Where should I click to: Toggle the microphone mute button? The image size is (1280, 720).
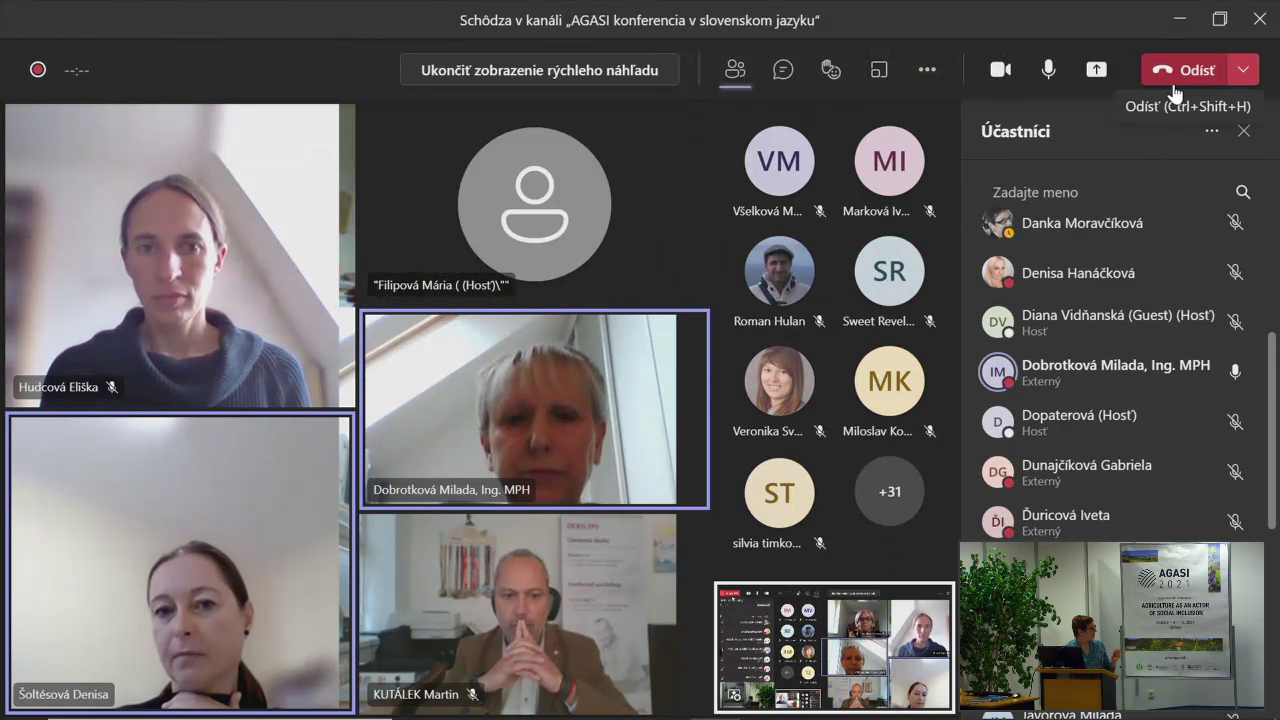tap(1048, 69)
